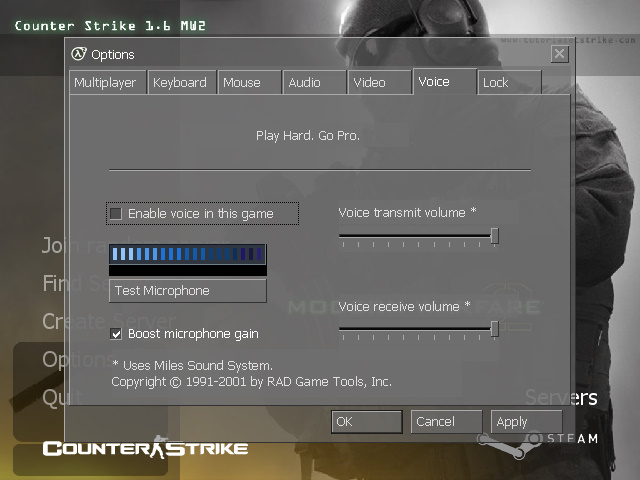640x480 pixels.
Task: Click the Half-Life lambda icon in title bar
Action: [x=79, y=54]
